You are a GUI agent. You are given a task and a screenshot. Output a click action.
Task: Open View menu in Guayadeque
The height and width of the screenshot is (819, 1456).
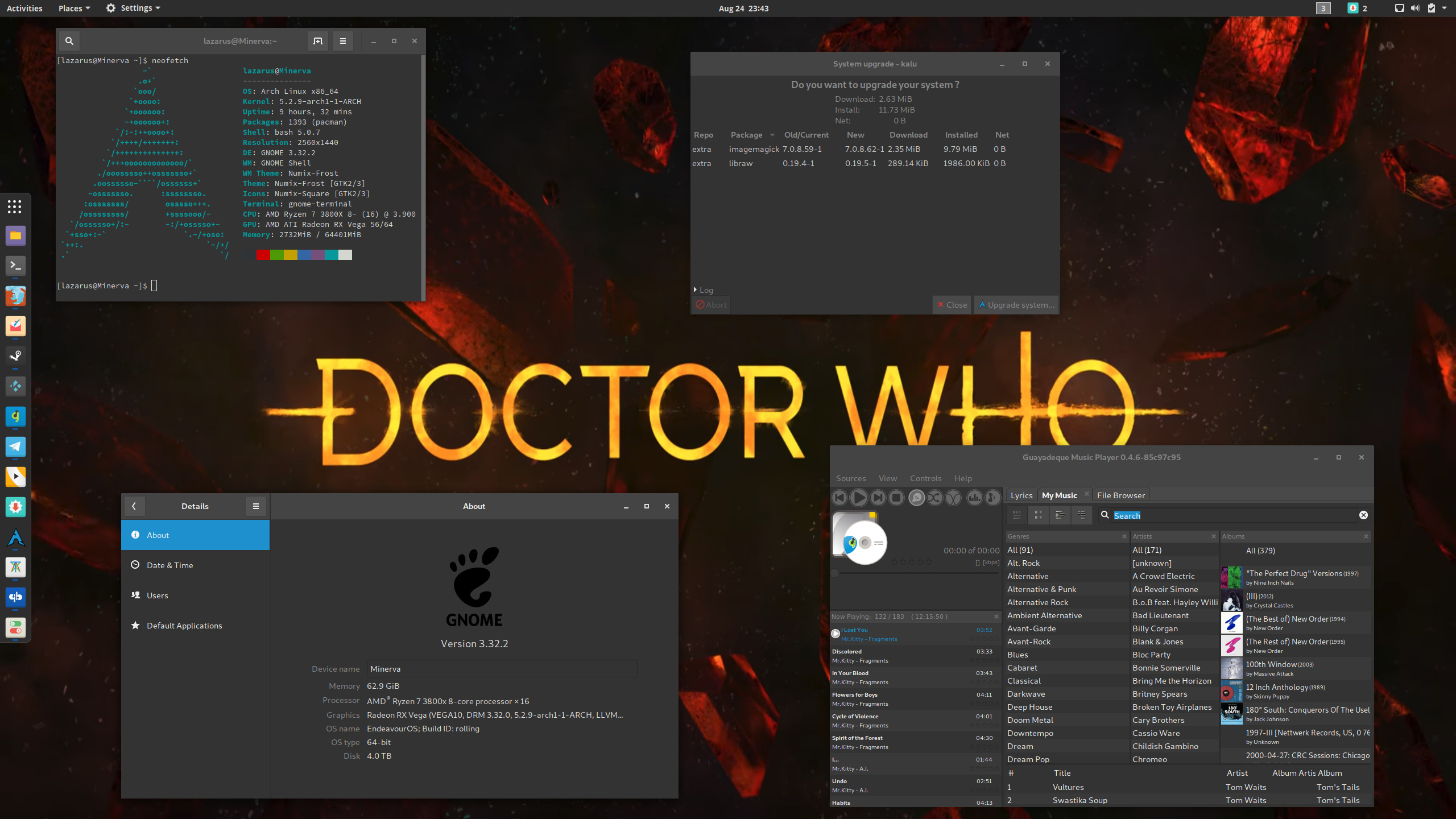tap(888, 478)
